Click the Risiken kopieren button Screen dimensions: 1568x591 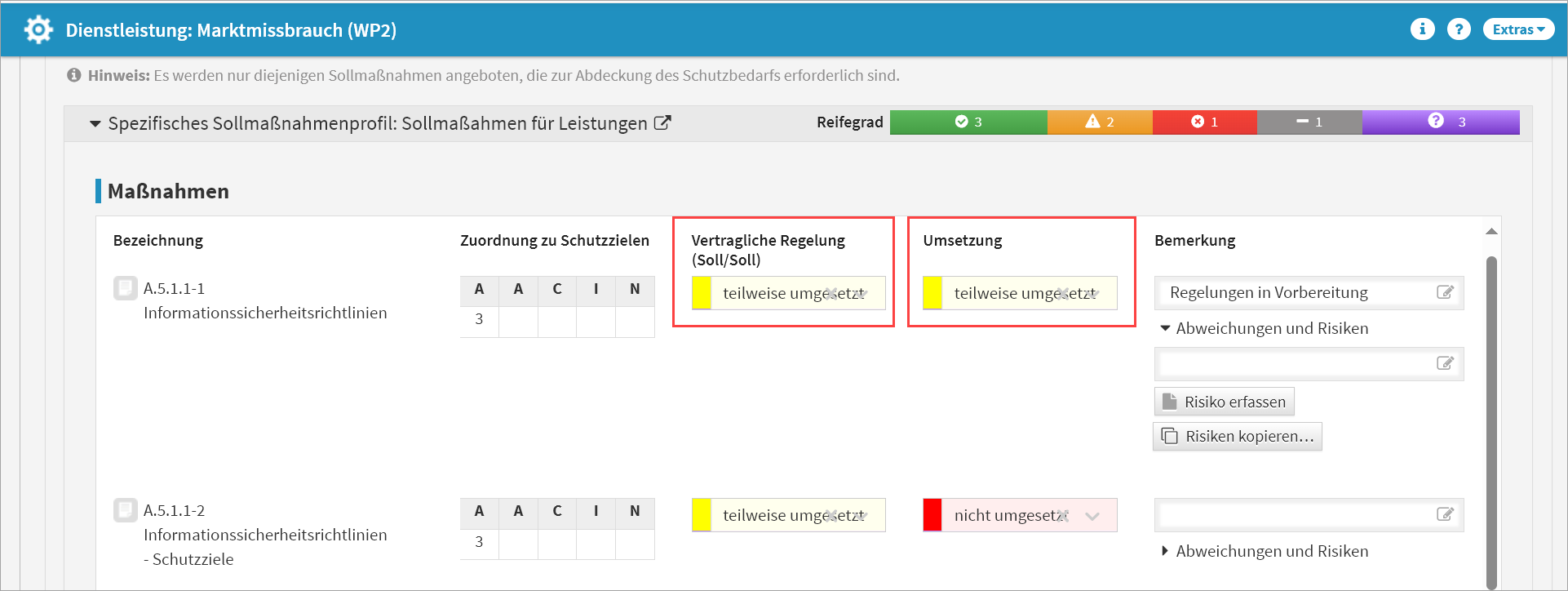pos(1238,437)
